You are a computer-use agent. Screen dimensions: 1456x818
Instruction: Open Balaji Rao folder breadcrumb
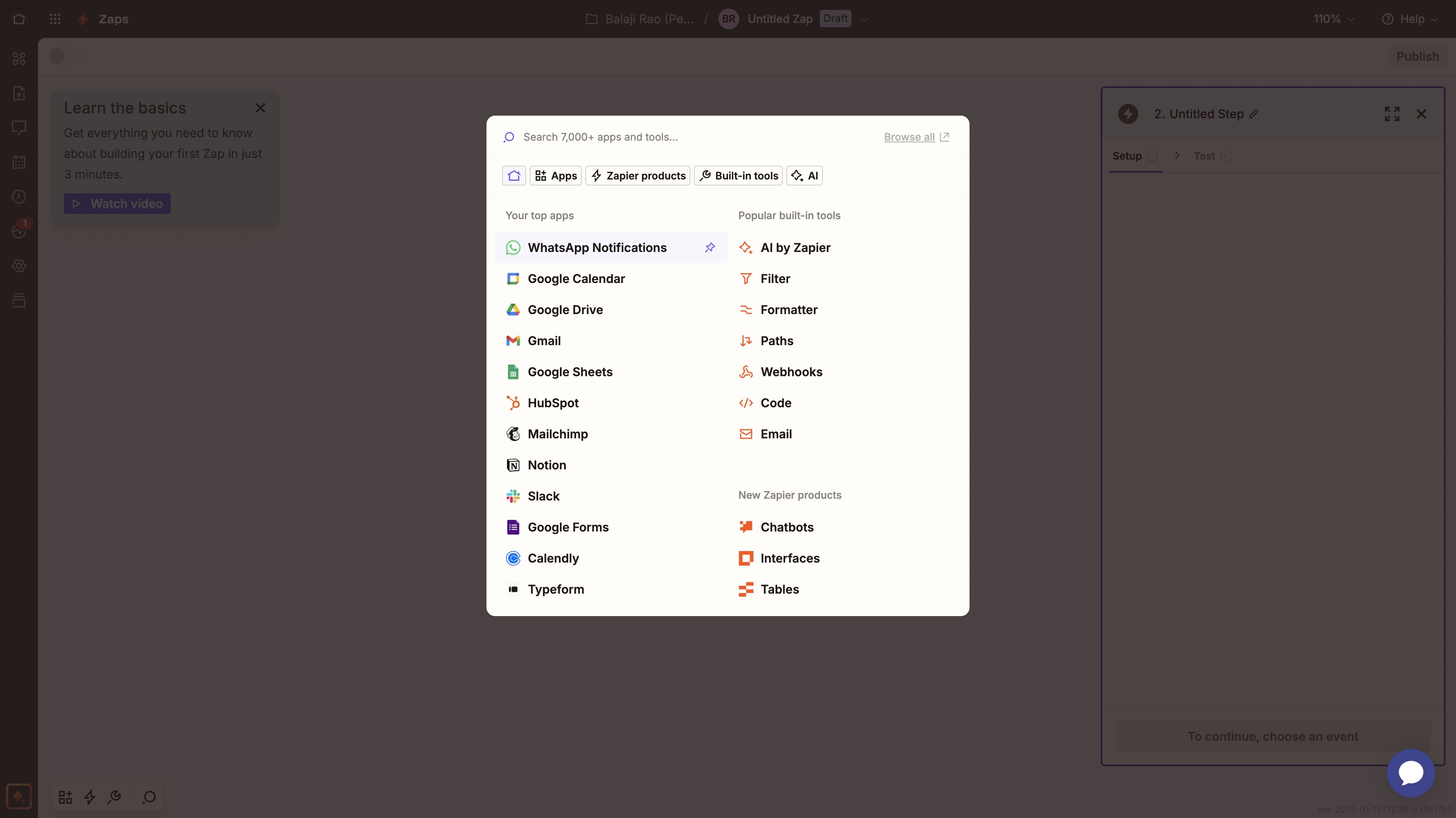[639, 19]
